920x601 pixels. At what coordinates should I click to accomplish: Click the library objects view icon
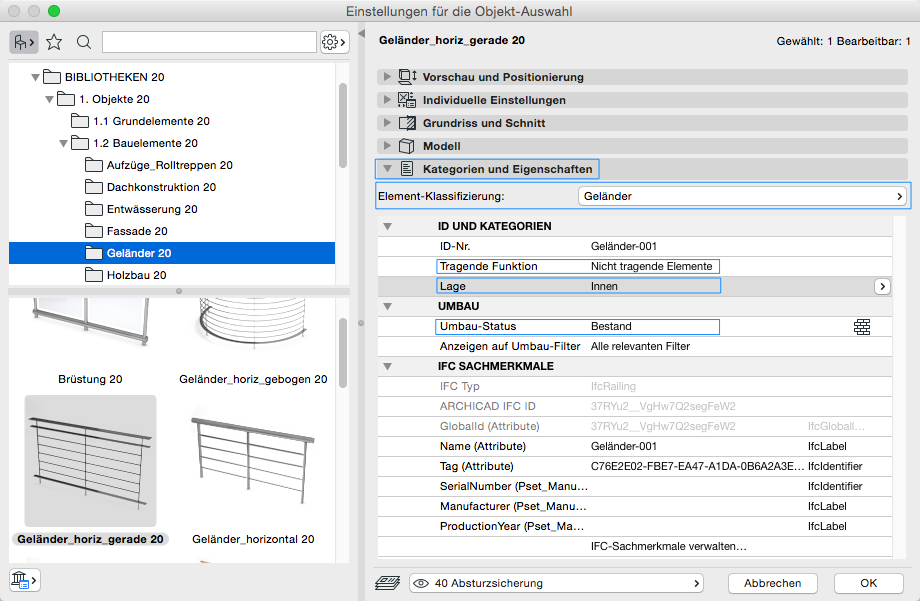(x=23, y=42)
